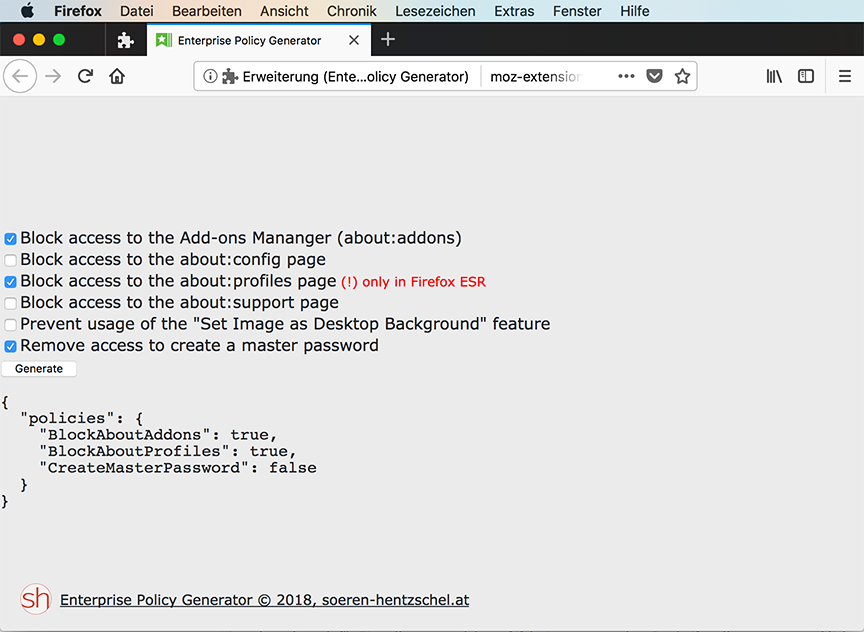Go back with the back arrow
The image size is (864, 632).
point(20,76)
